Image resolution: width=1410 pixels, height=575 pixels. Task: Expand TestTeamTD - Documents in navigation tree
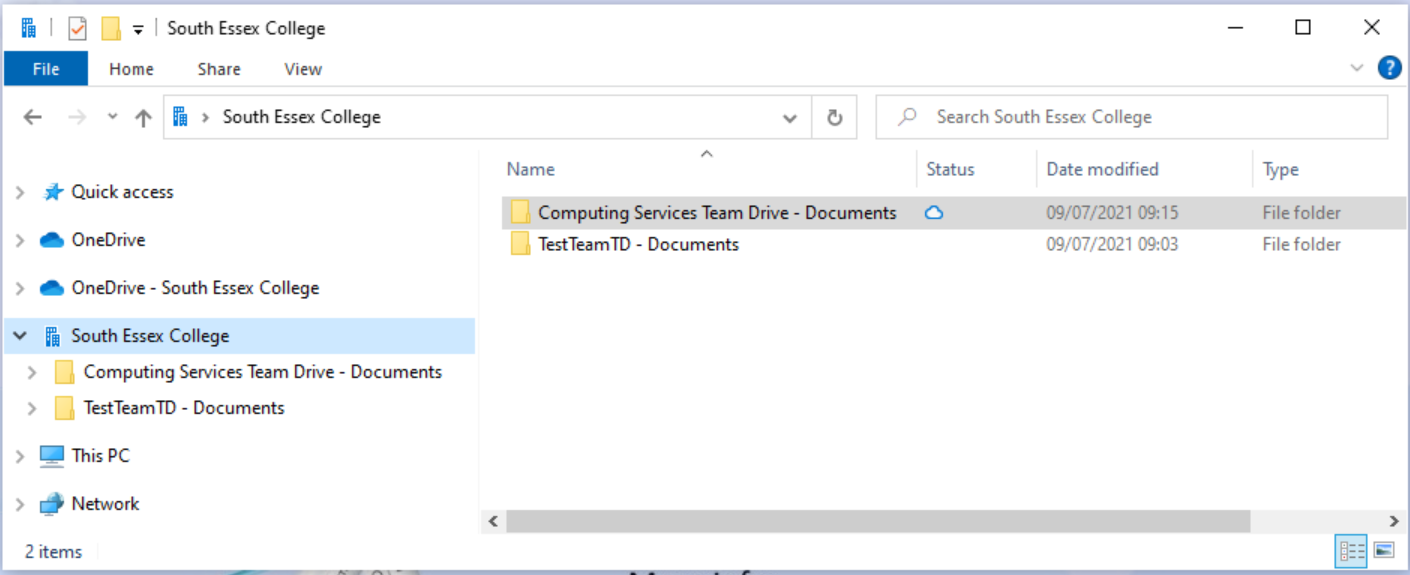(x=32, y=408)
